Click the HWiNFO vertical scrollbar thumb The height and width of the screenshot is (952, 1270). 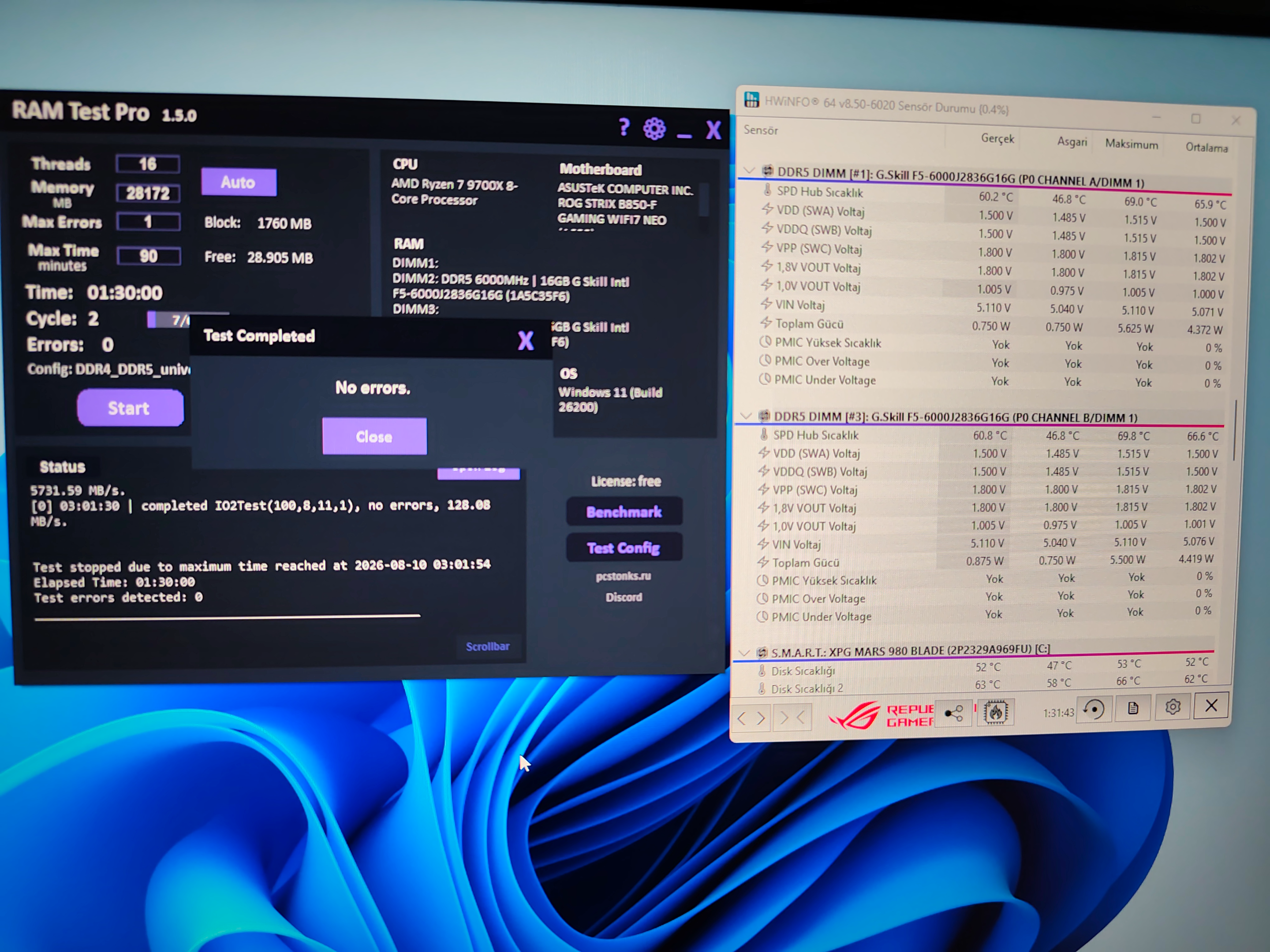pos(1234,429)
